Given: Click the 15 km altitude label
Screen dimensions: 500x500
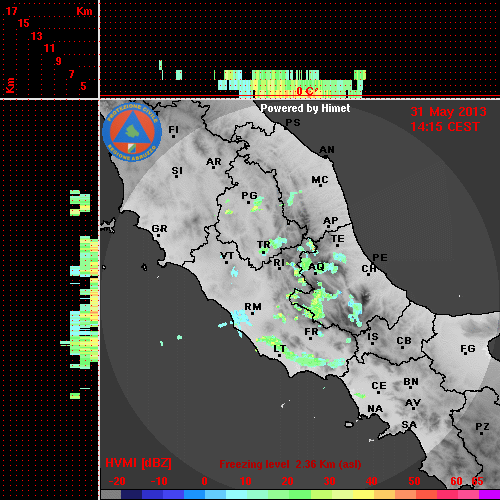Looking at the screenshot, I should pos(24,23).
